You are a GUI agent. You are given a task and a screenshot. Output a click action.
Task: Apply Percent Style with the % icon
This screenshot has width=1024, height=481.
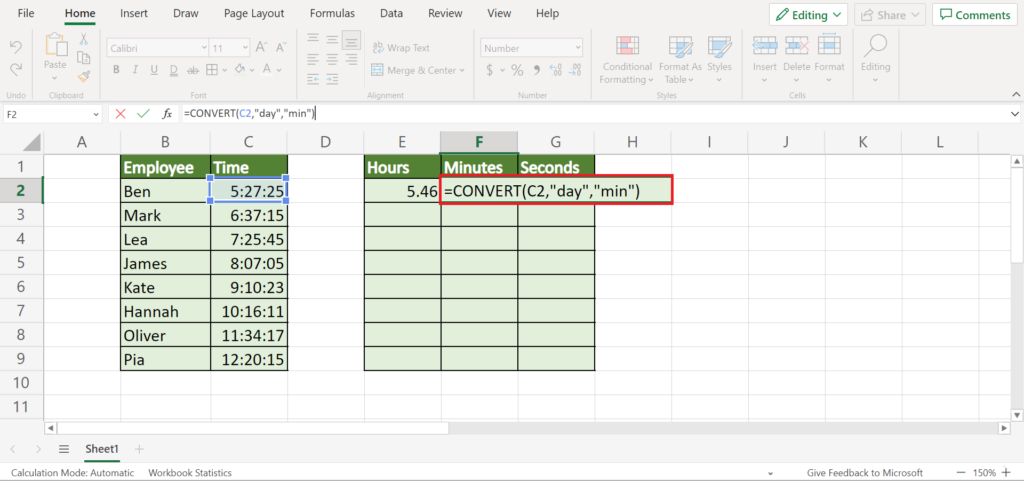pos(517,70)
